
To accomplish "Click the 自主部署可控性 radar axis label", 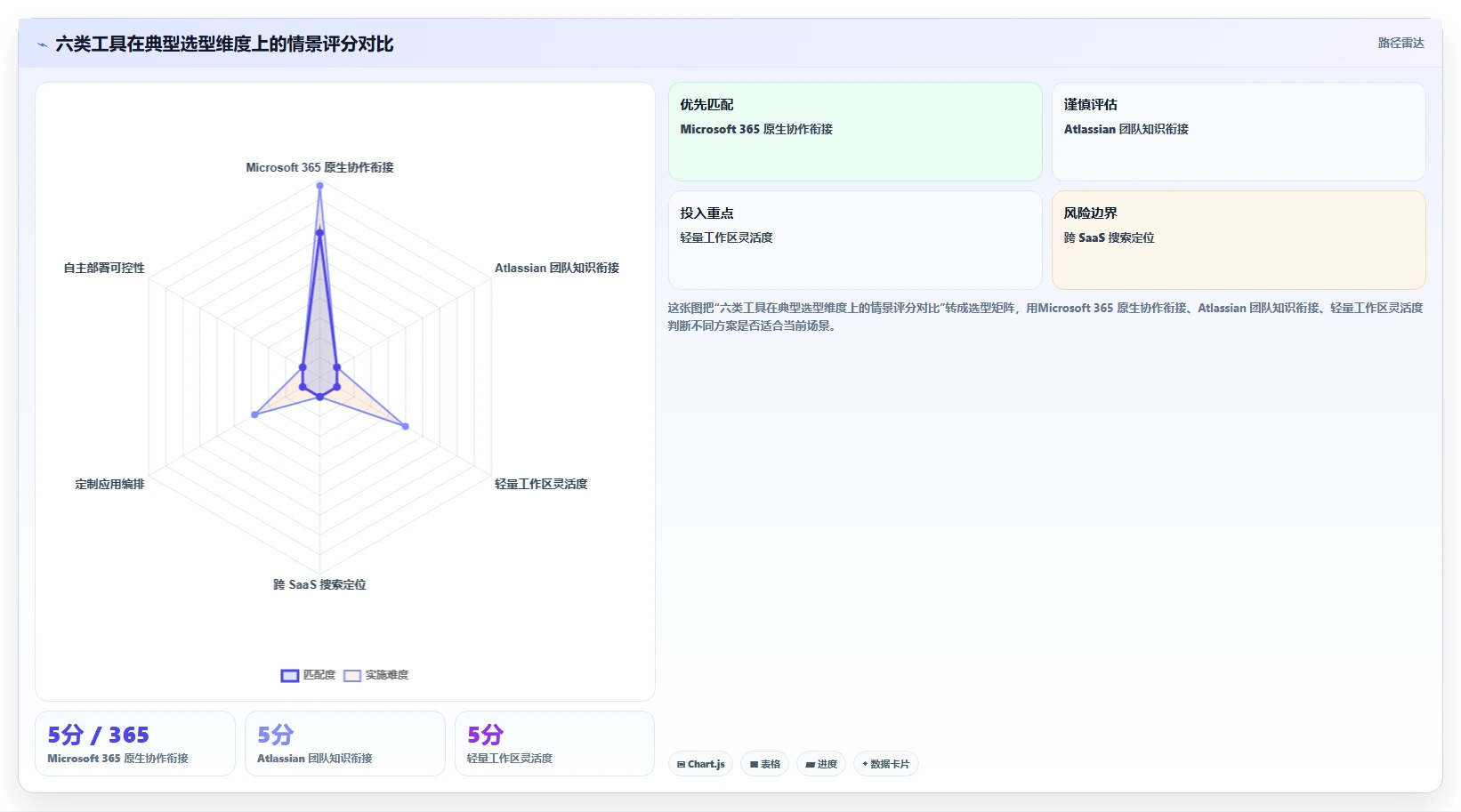I will pyautogui.click(x=104, y=268).
